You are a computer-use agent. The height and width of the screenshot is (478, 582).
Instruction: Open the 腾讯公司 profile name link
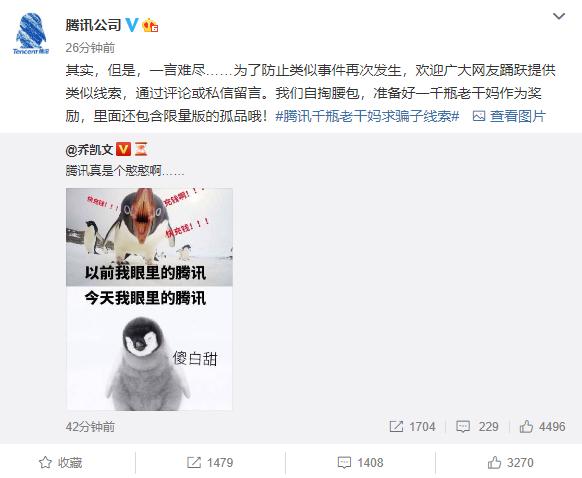(x=93, y=25)
